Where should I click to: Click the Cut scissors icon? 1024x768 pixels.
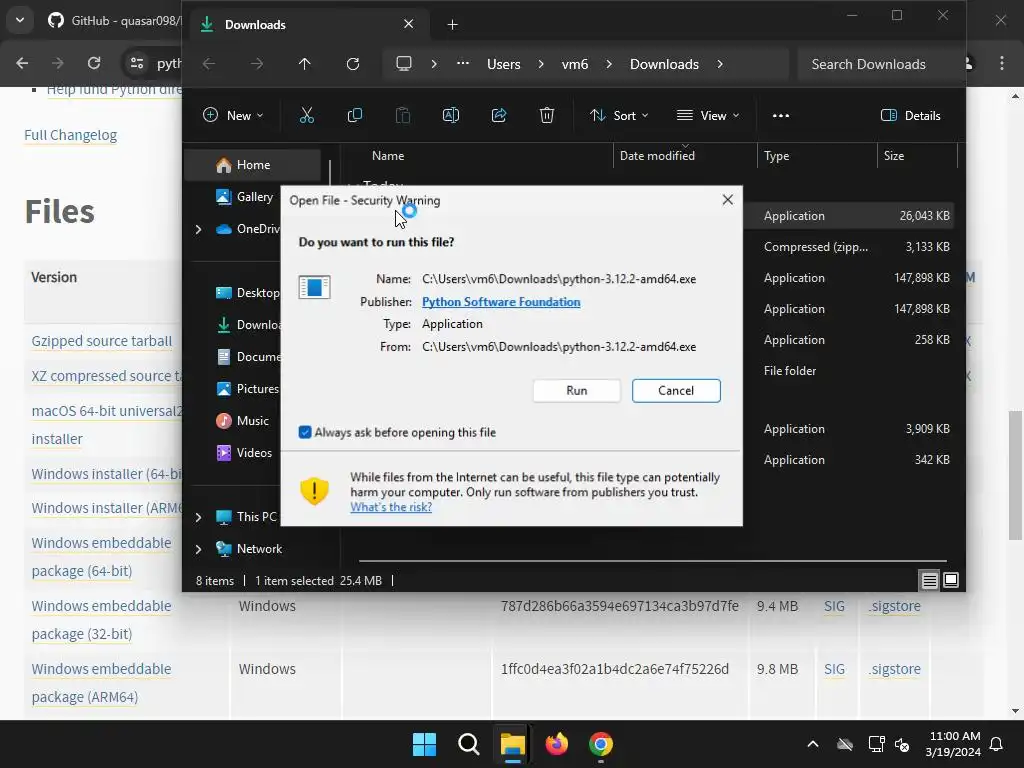click(306, 116)
